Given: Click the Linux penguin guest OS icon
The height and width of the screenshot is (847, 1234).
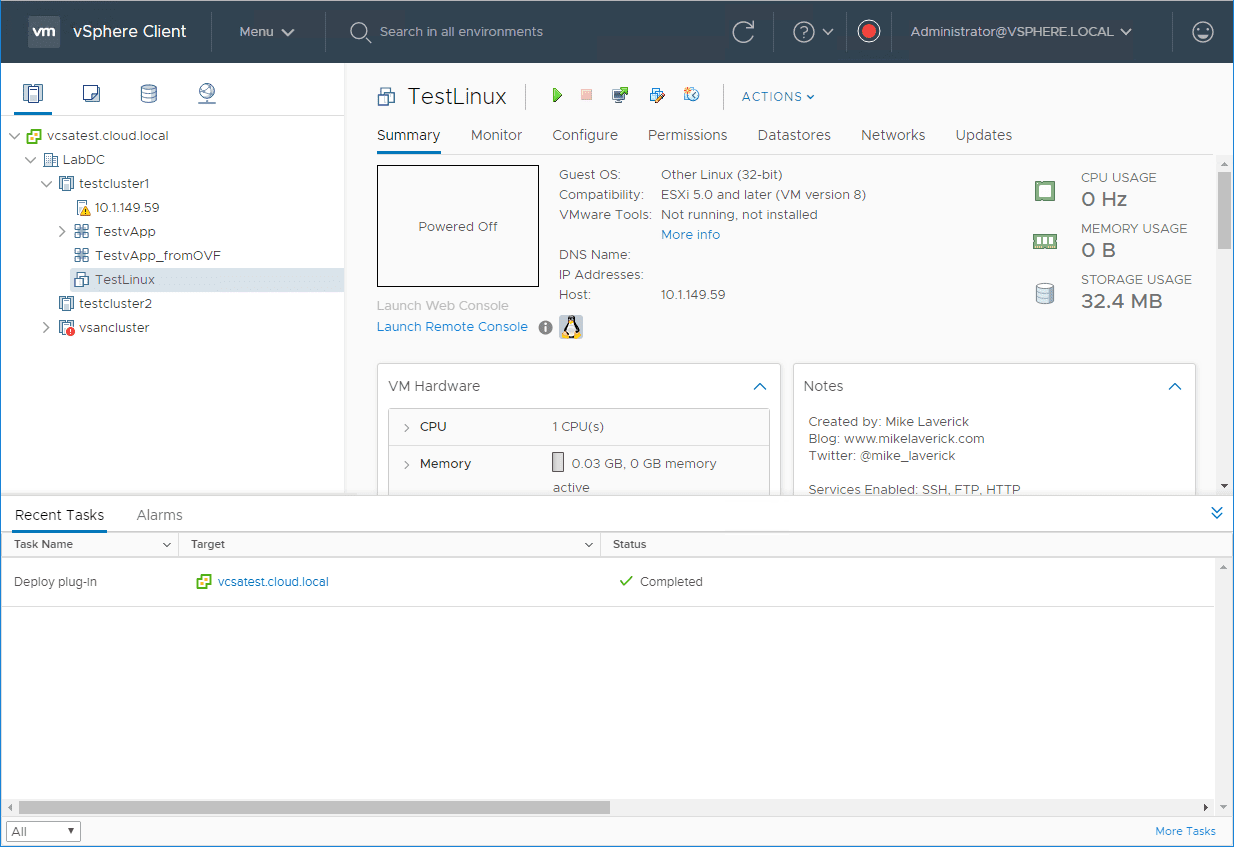Looking at the screenshot, I should 571,326.
